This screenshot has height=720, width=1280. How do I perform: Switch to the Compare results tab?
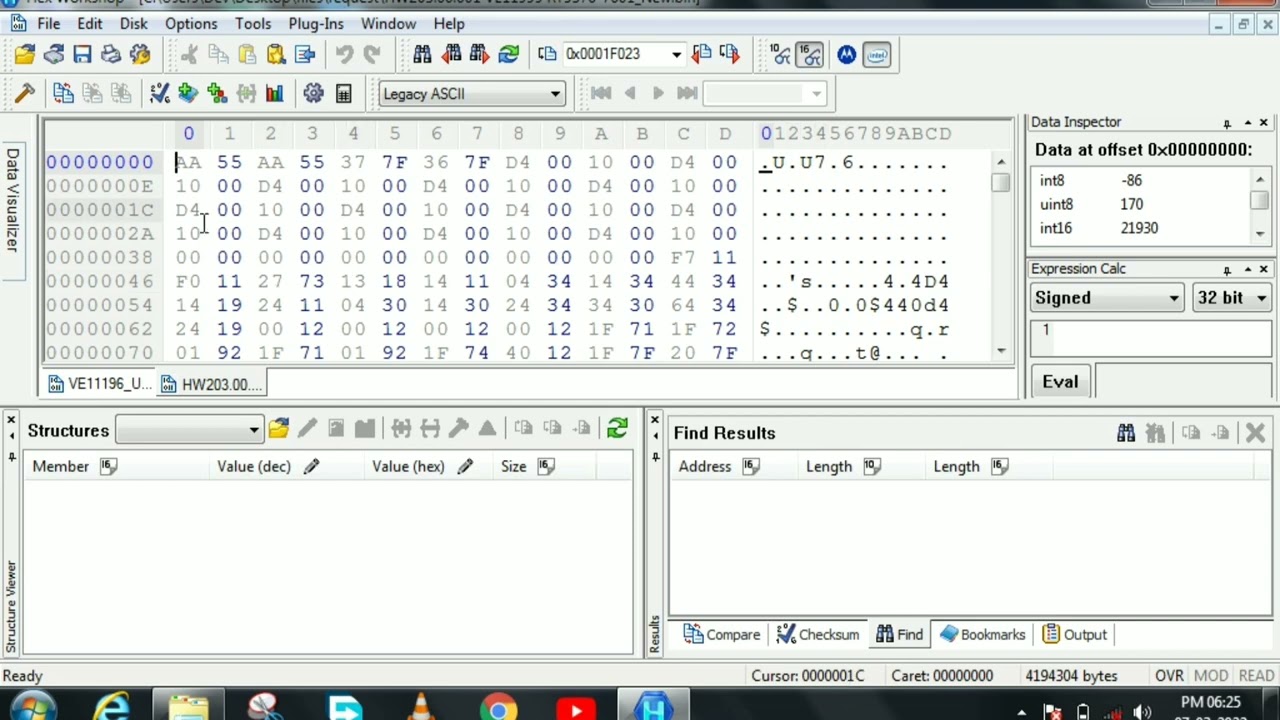click(x=722, y=635)
